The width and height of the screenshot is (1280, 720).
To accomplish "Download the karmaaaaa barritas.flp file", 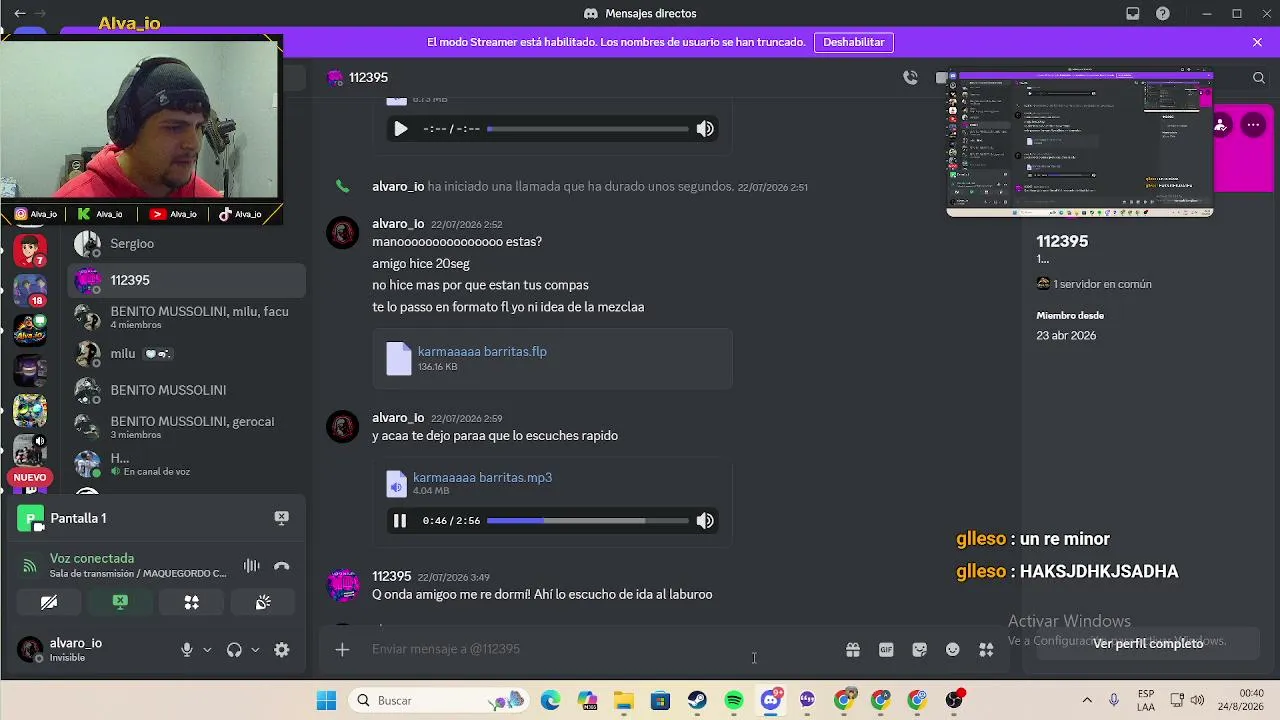I will click(482, 351).
